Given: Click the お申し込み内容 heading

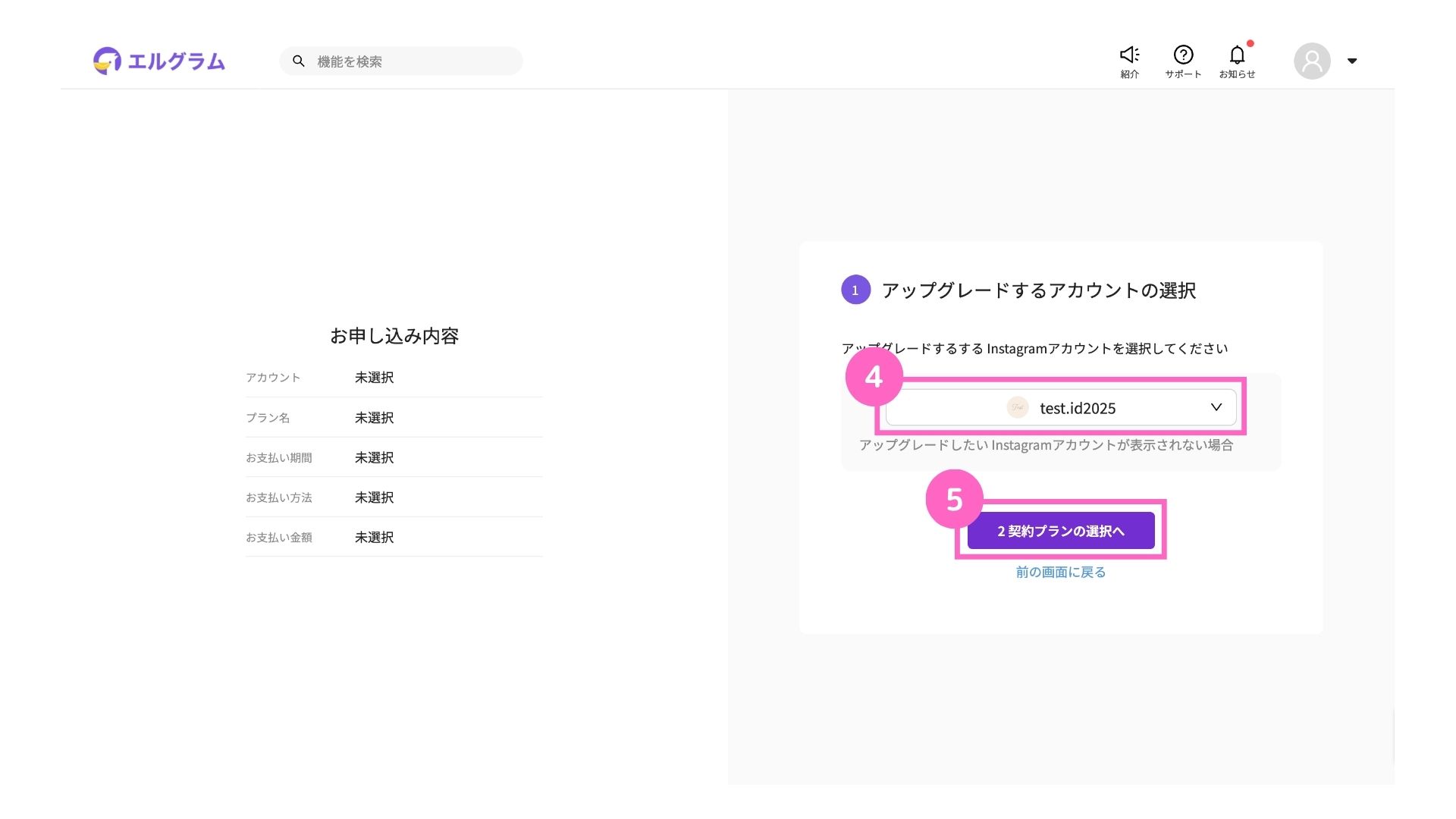Looking at the screenshot, I should [x=394, y=336].
